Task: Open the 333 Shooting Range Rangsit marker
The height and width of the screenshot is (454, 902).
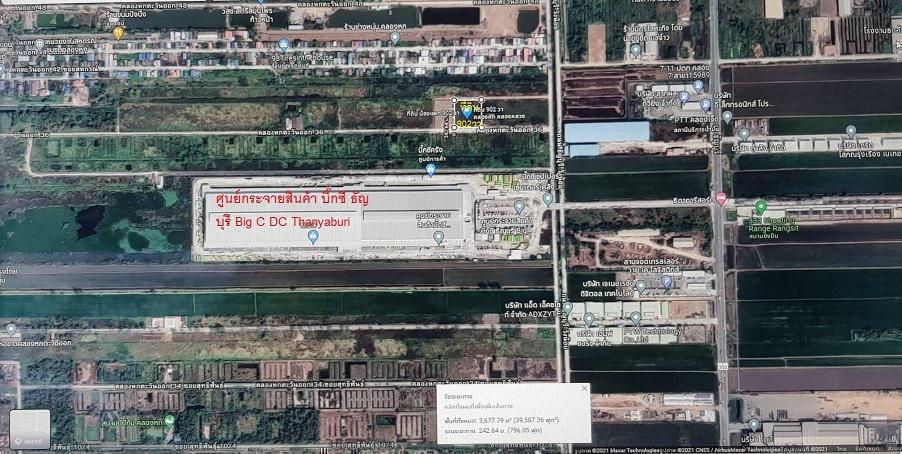Action: click(x=760, y=207)
